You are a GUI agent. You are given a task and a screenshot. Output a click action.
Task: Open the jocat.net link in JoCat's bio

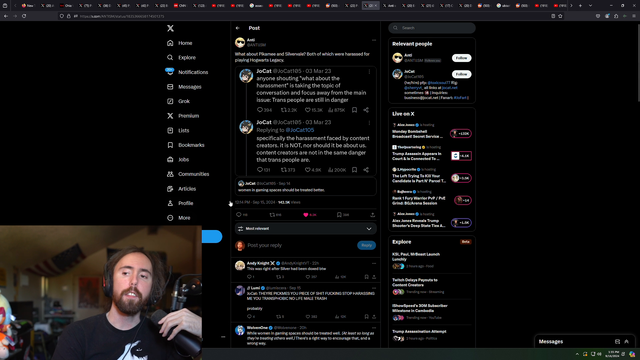point(449,88)
